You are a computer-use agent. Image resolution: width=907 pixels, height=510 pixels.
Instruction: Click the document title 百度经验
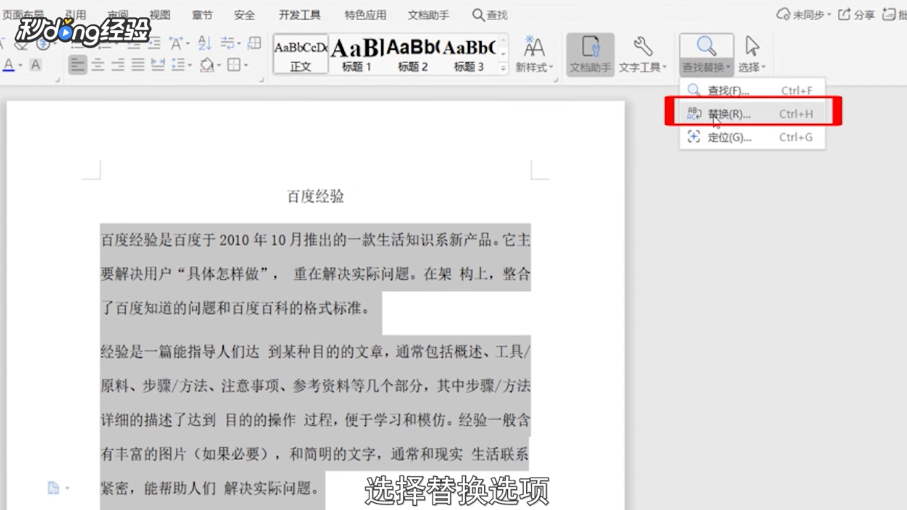tap(315, 197)
